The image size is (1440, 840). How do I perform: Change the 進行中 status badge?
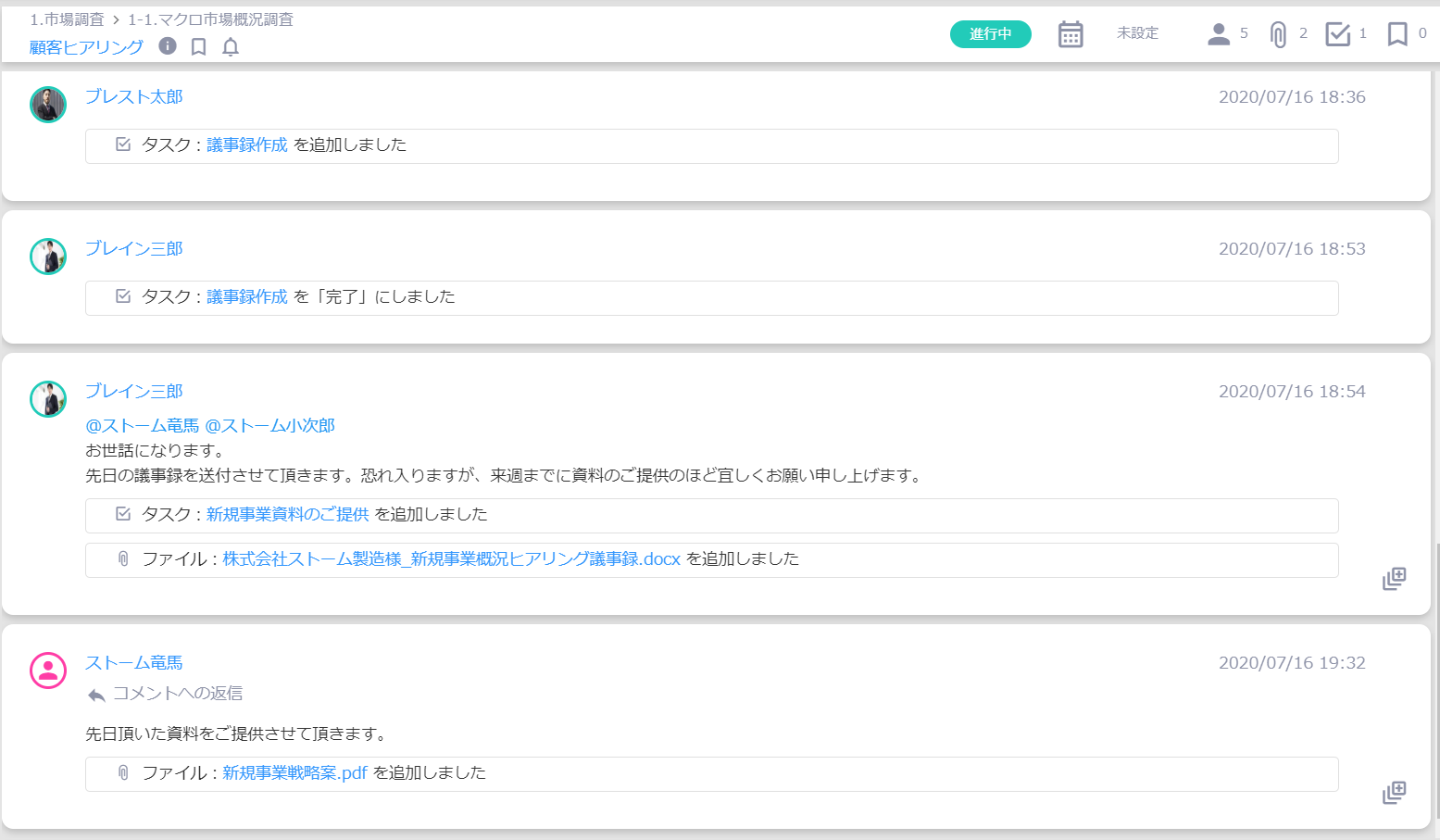click(990, 34)
